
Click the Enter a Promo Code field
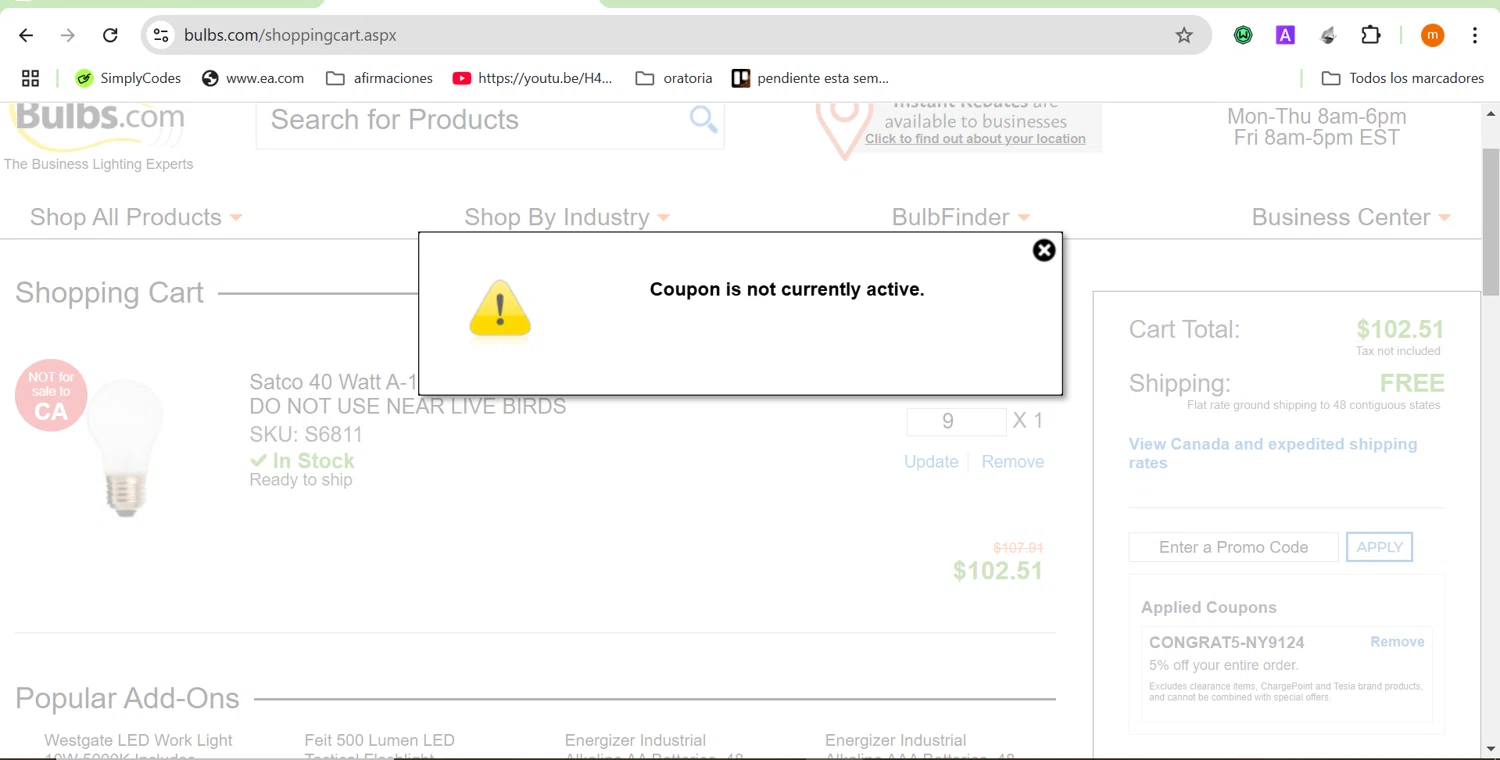click(1233, 547)
